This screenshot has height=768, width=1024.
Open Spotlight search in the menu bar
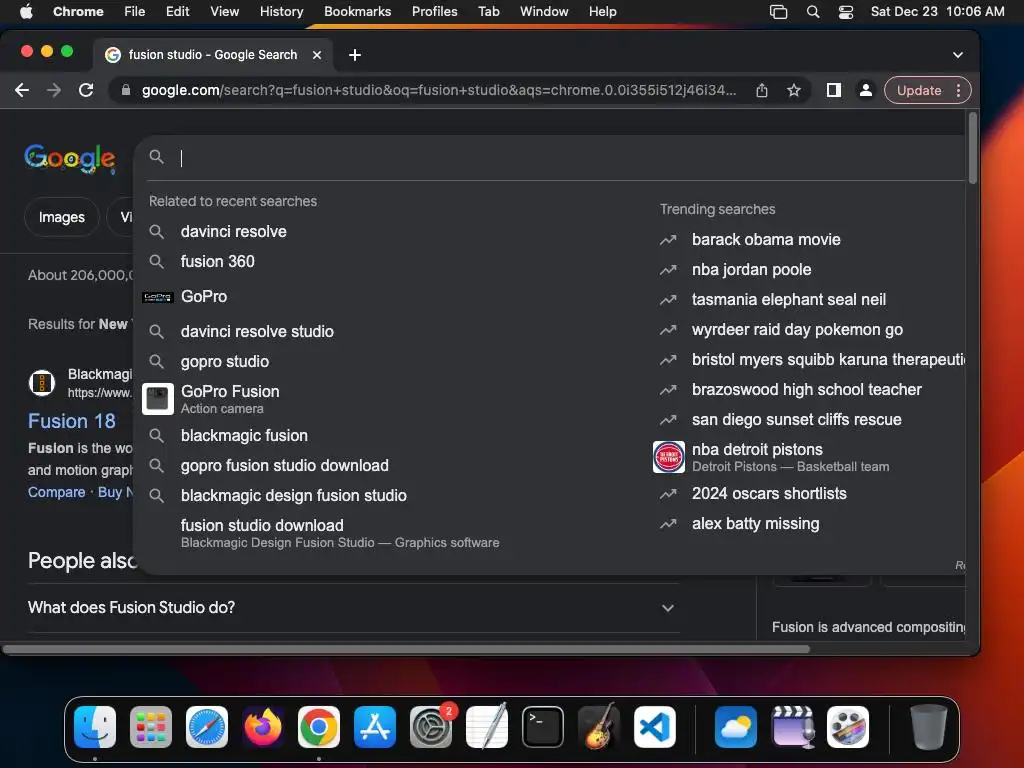coord(812,12)
